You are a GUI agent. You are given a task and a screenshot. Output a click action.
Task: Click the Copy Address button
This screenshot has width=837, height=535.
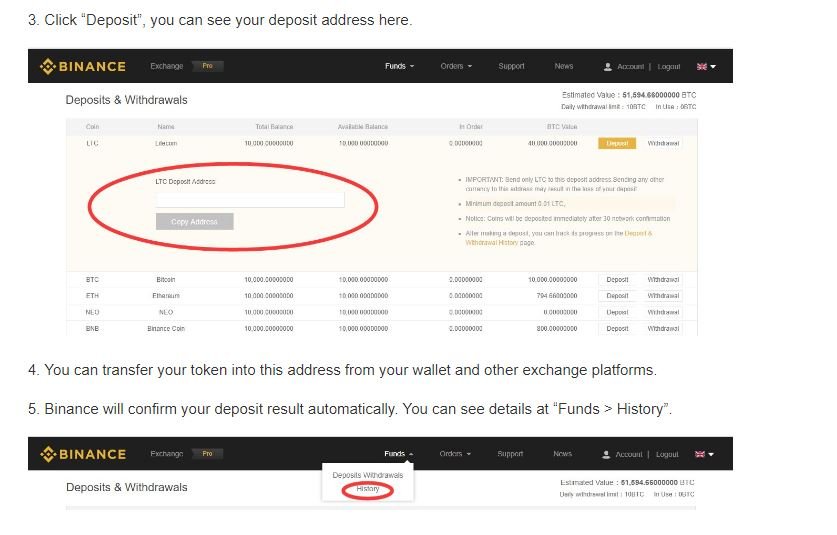point(194,222)
